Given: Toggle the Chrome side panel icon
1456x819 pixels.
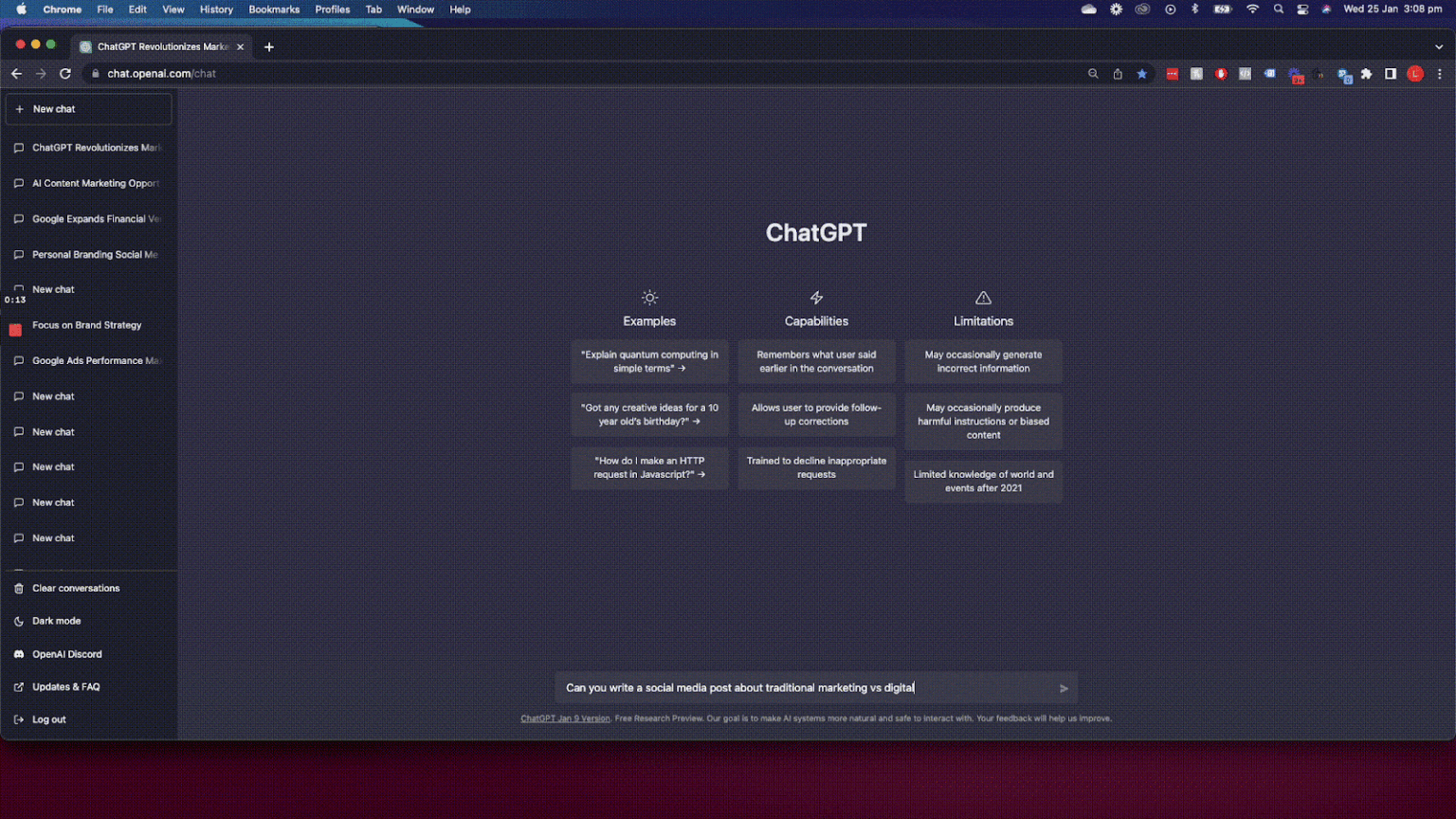Looking at the screenshot, I should click(x=1390, y=73).
